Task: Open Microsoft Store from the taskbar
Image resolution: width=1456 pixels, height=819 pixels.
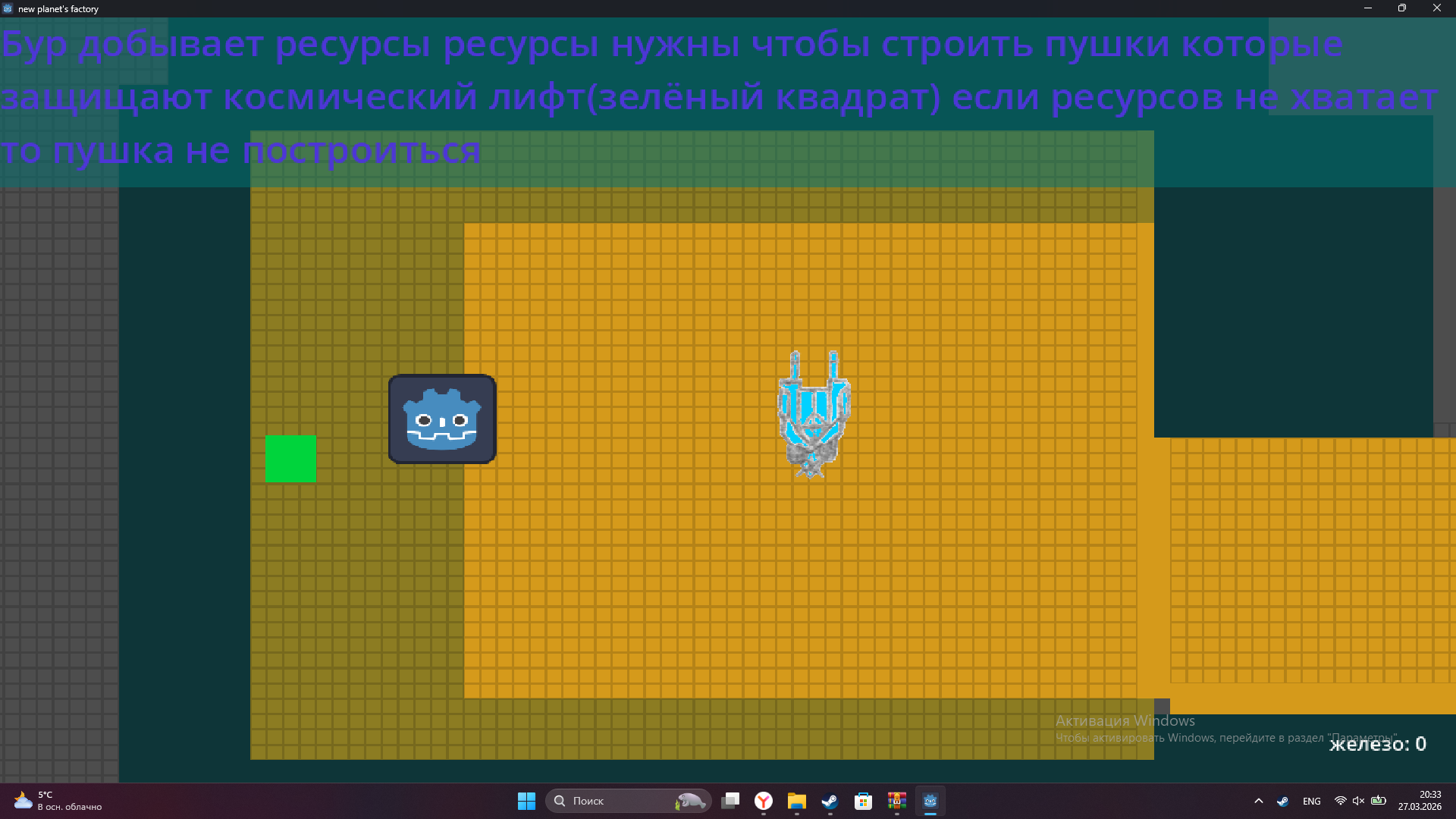Action: tap(863, 801)
